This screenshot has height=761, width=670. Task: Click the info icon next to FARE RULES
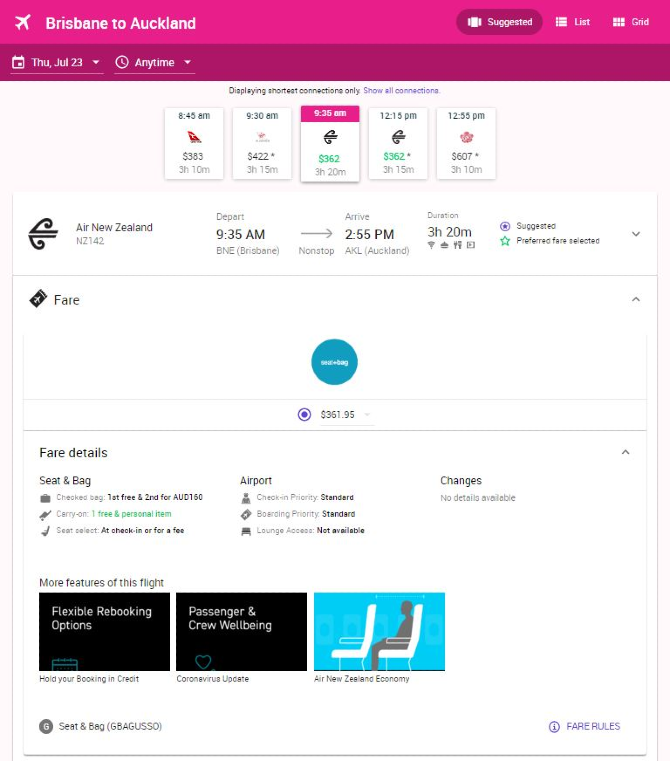tap(554, 727)
